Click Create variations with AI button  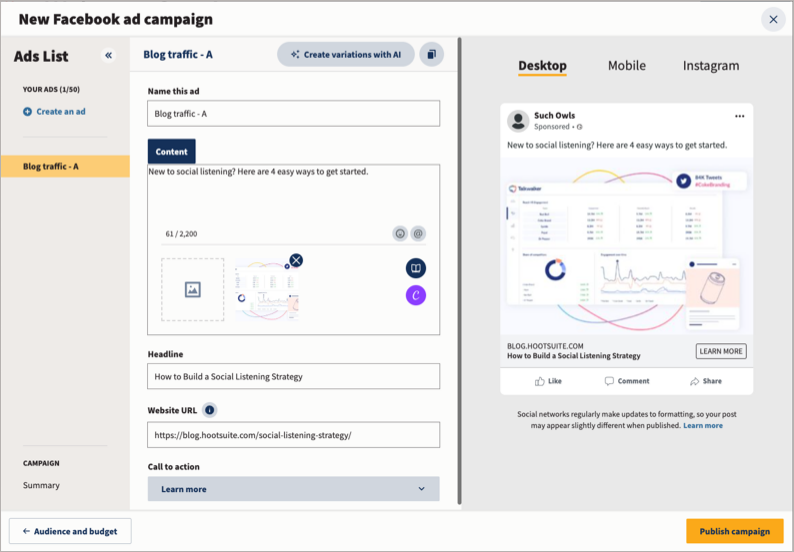point(346,54)
